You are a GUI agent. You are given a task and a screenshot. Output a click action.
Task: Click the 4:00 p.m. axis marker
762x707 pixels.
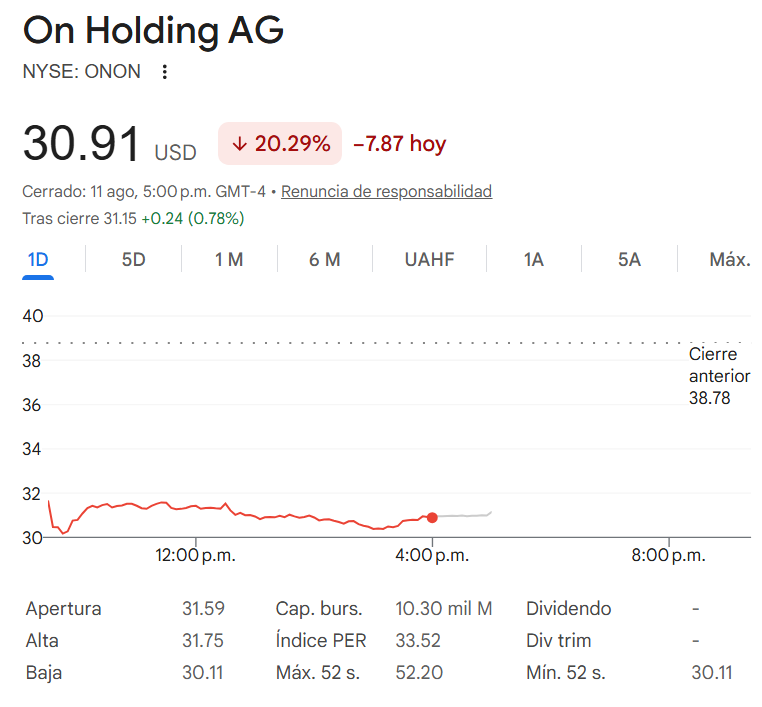click(432, 555)
